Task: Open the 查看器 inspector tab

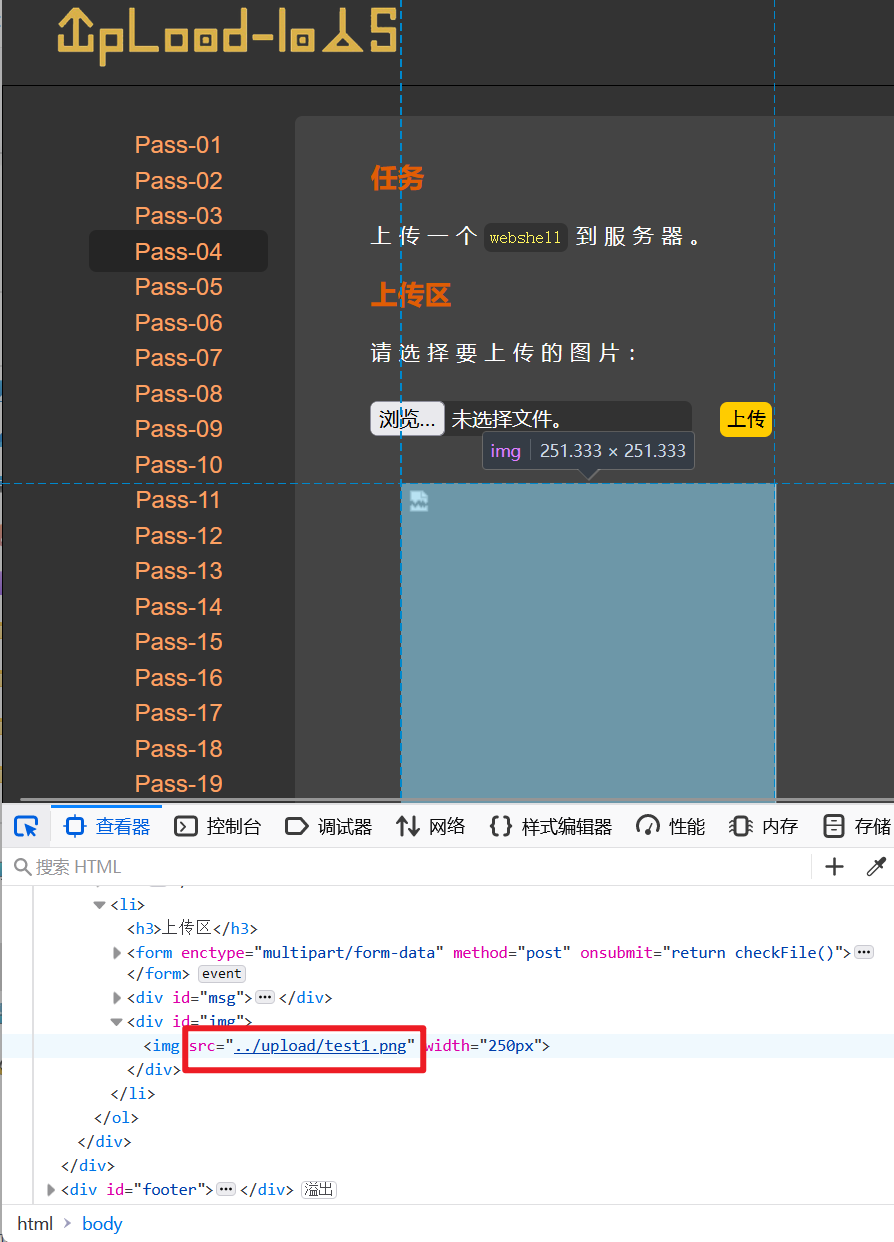Action: 107,826
